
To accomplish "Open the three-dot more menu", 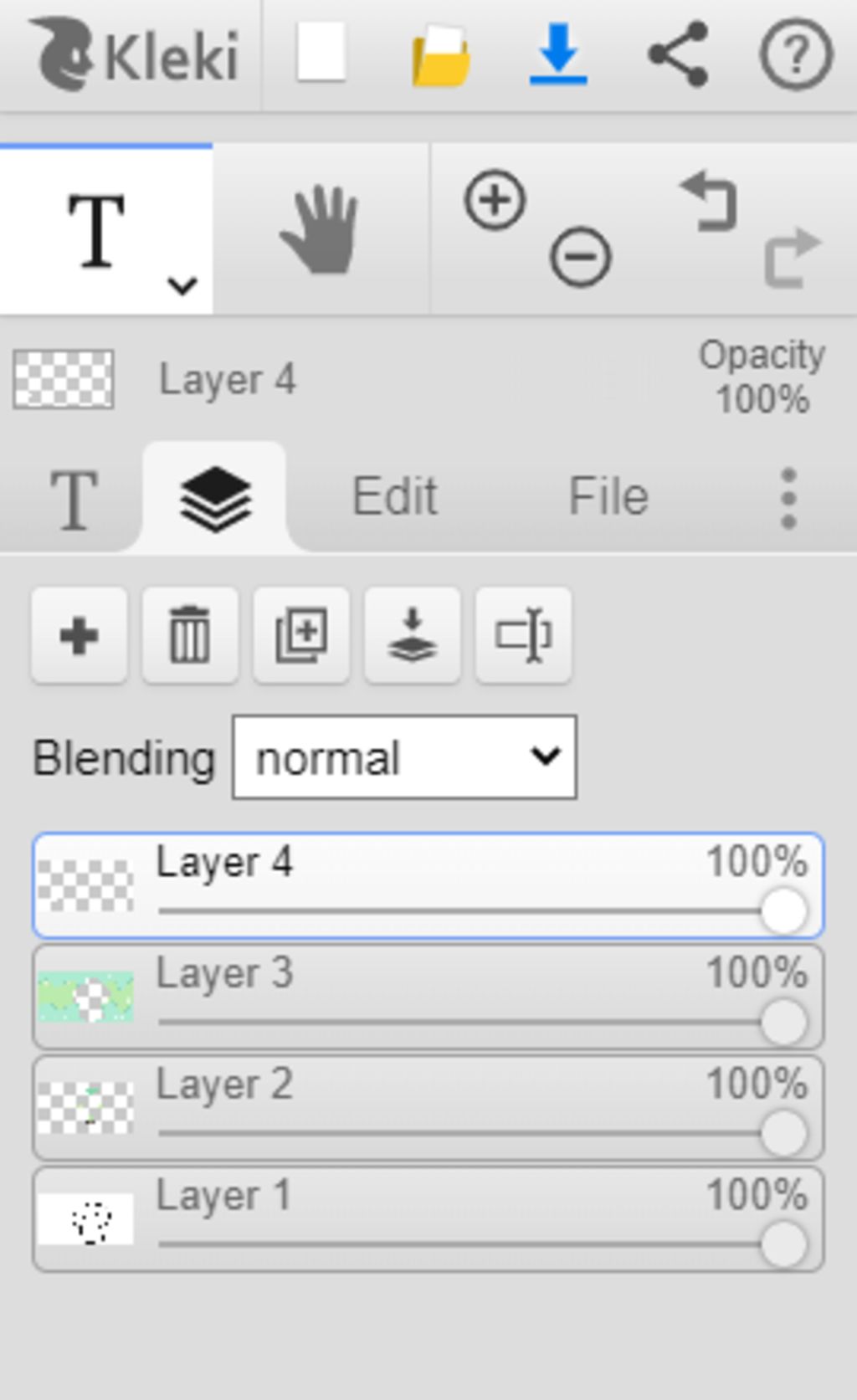I will tap(788, 498).
